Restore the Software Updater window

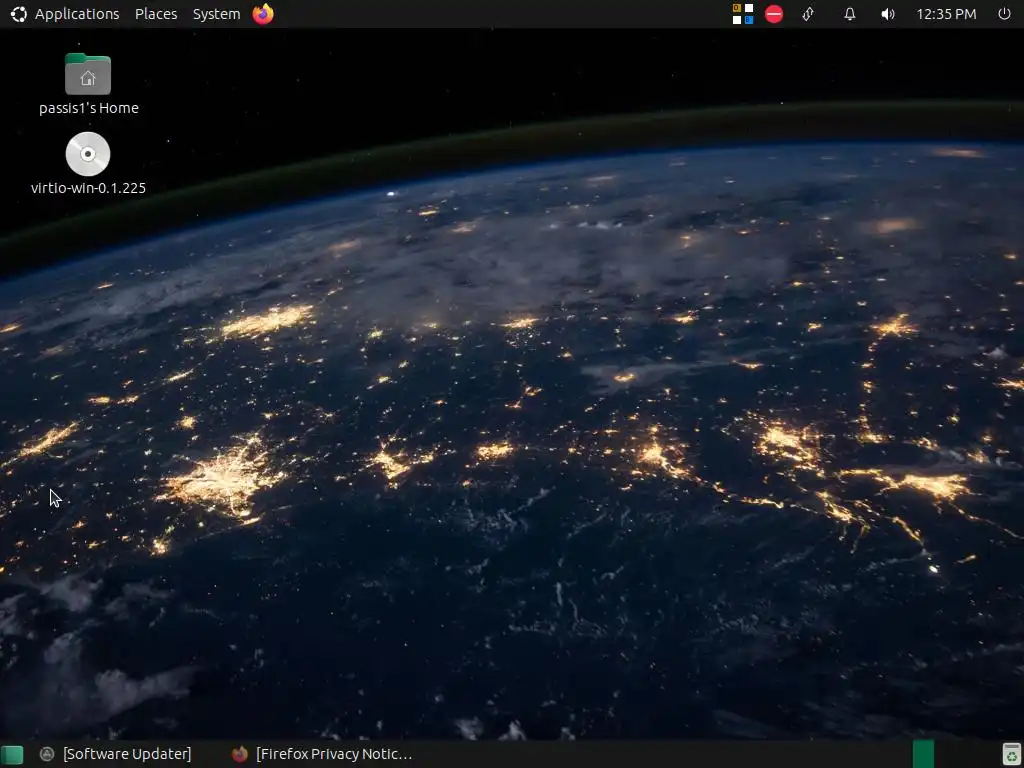coord(116,754)
